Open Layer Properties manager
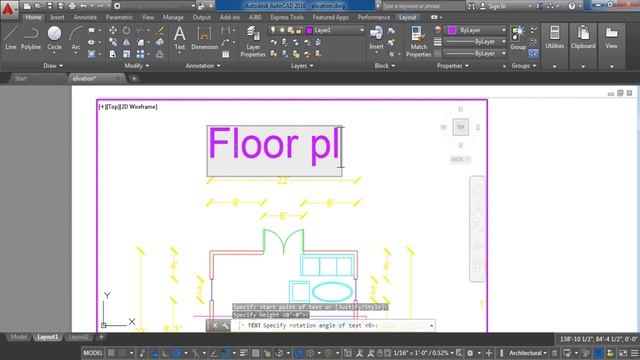The width and height of the screenshot is (640, 360). click(253, 42)
